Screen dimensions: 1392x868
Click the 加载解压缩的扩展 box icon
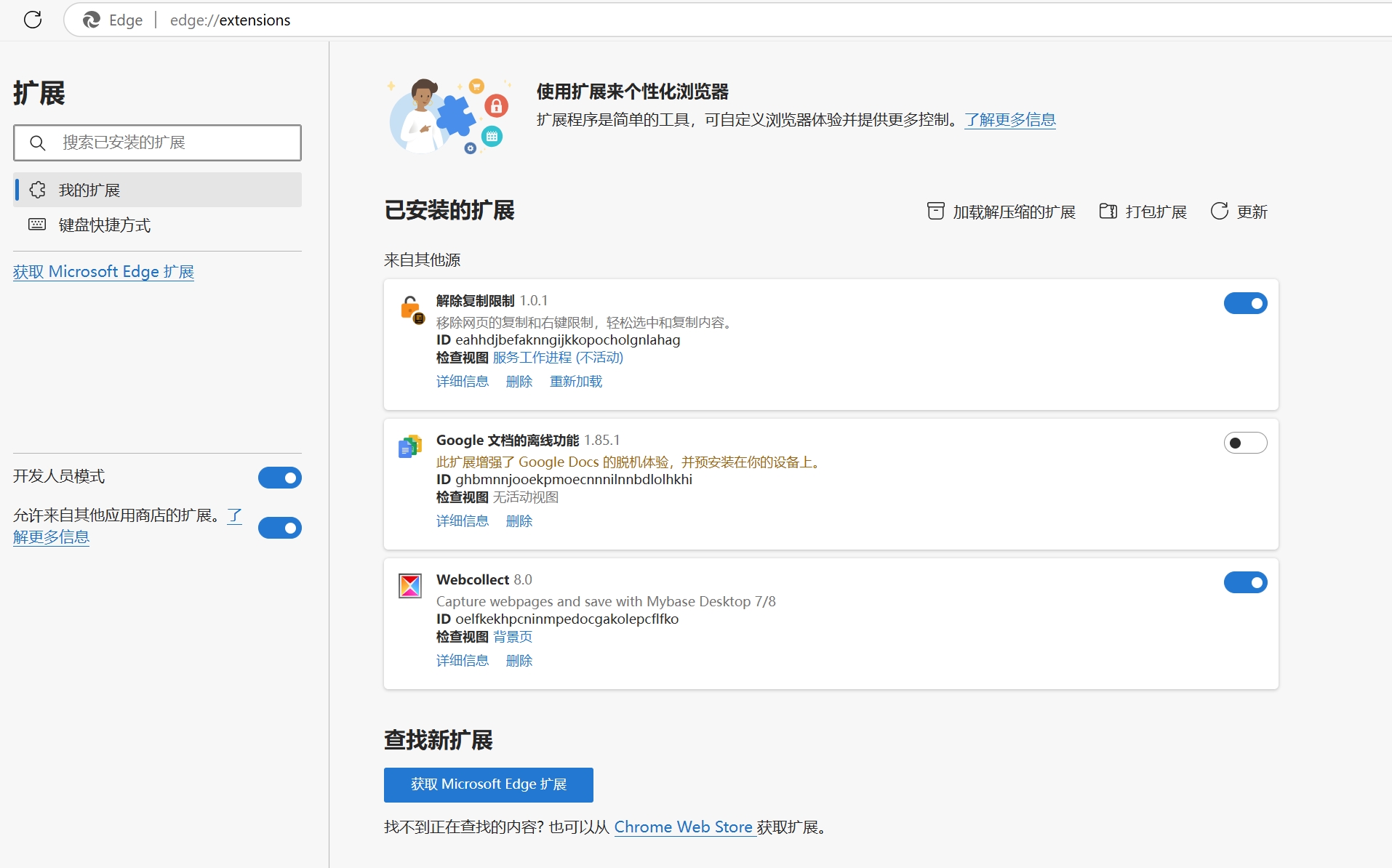pyautogui.click(x=935, y=211)
